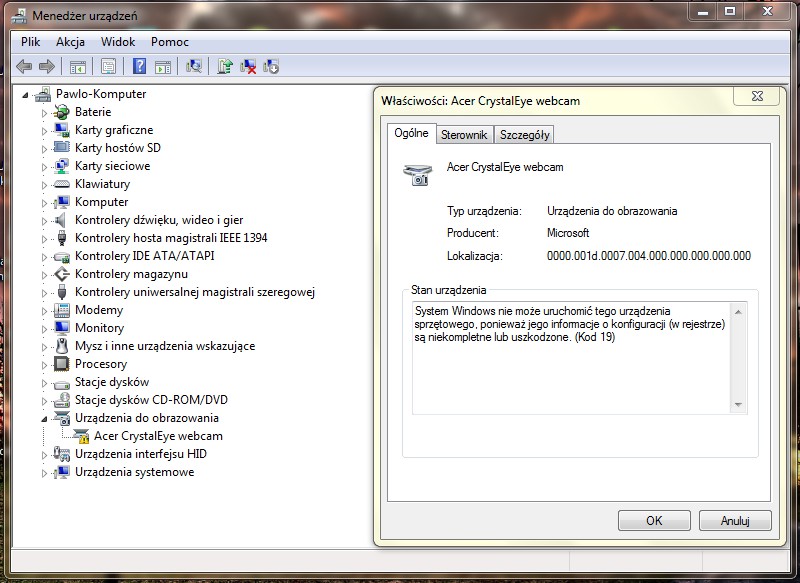Click the Forward arrow in toolbar
Screen dimensions: 800x583
click(x=47, y=66)
